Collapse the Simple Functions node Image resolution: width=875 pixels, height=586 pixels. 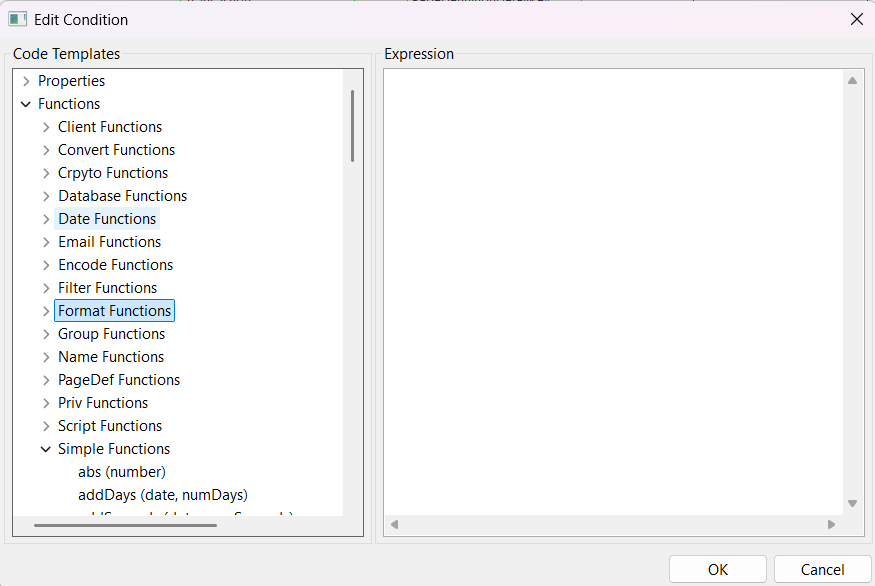pyautogui.click(x=46, y=449)
